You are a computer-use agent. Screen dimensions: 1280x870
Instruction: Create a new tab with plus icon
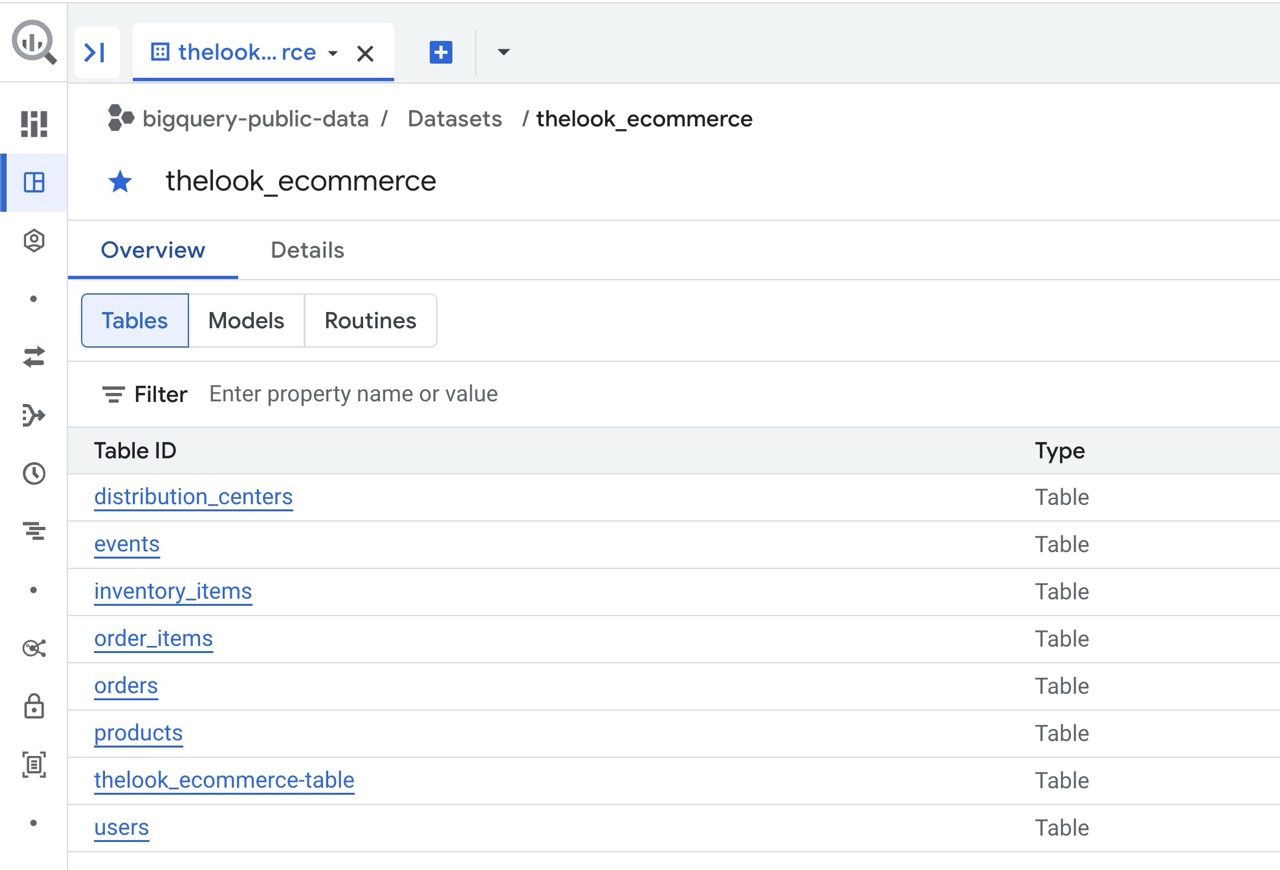tap(441, 53)
